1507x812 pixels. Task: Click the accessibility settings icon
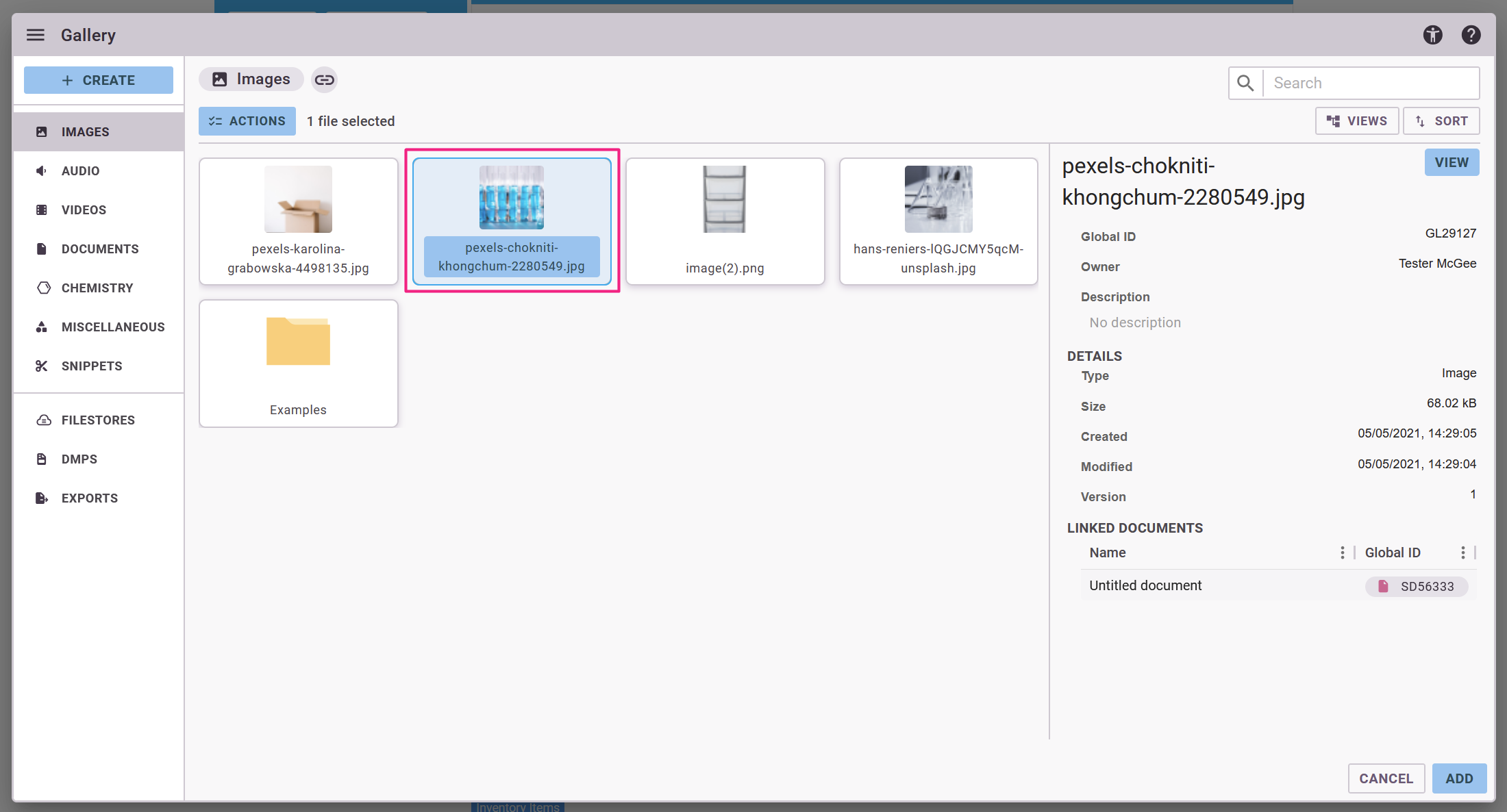(x=1432, y=35)
